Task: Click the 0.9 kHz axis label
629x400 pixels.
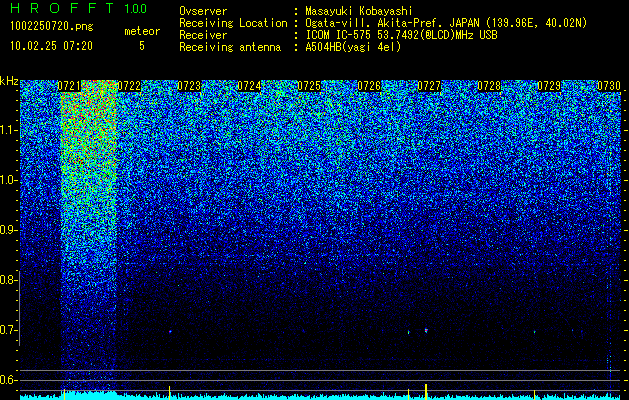Action: (9, 230)
